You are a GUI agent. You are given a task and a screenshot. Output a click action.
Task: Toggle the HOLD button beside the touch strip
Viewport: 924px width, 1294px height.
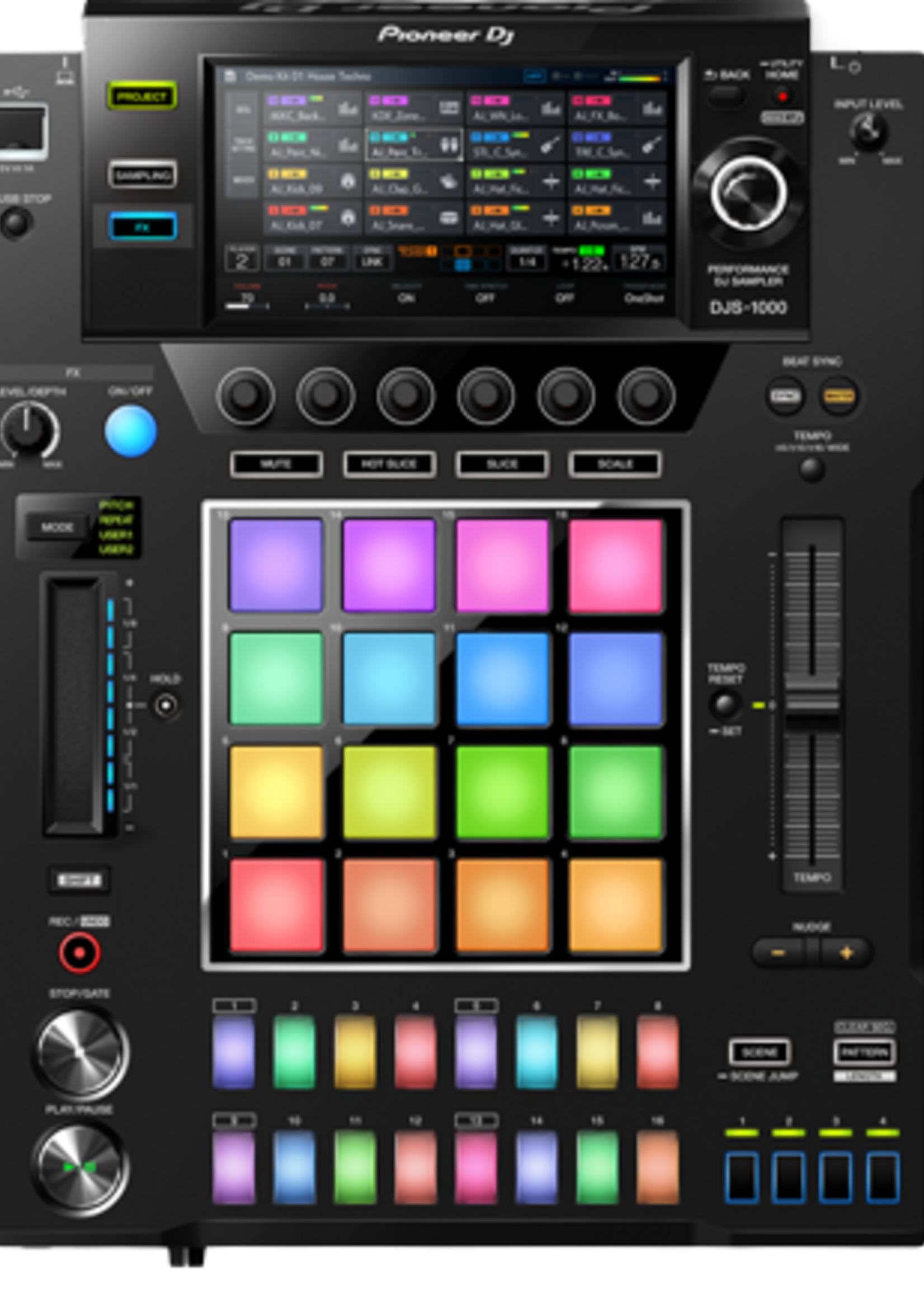pos(166,705)
